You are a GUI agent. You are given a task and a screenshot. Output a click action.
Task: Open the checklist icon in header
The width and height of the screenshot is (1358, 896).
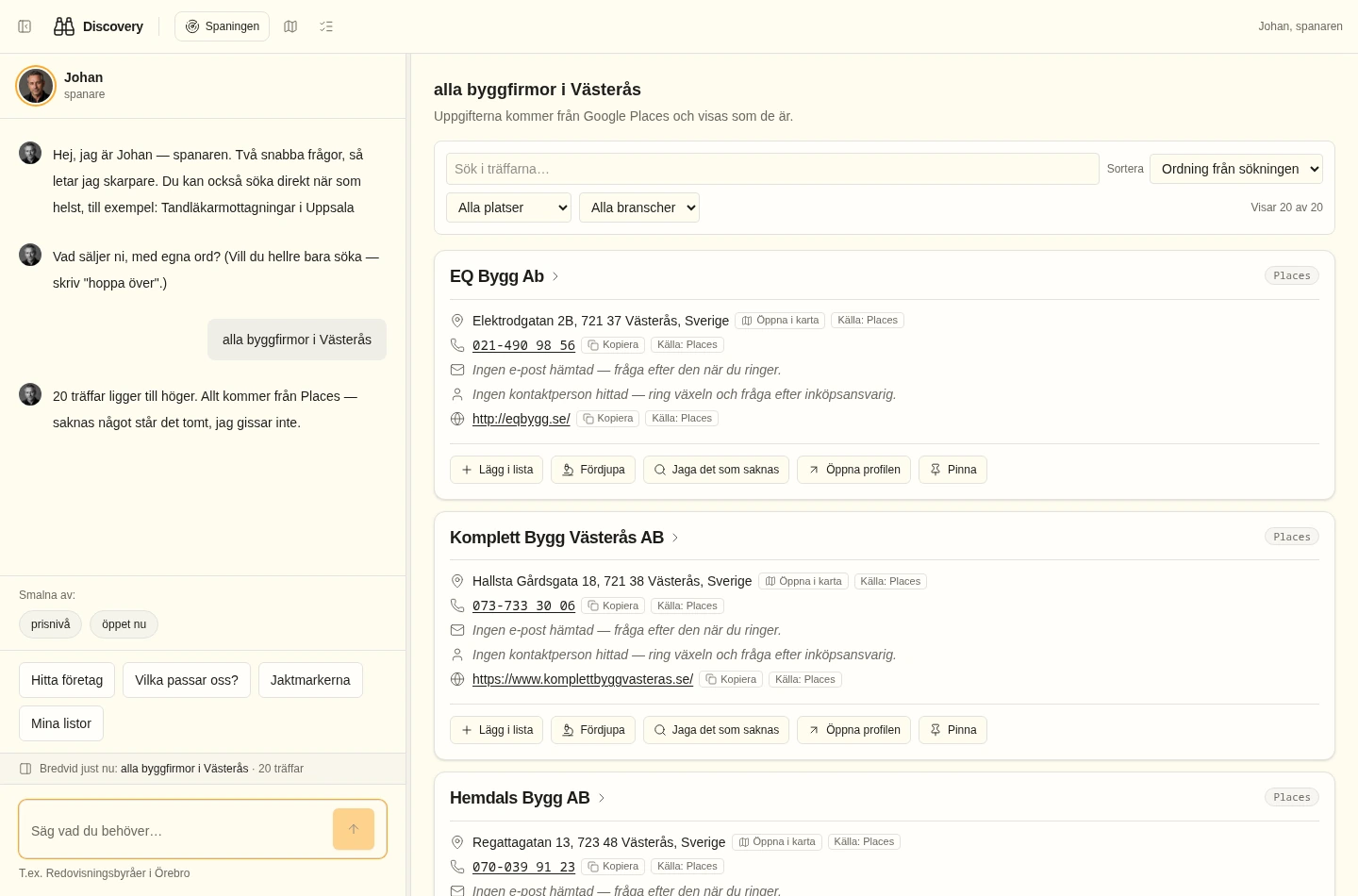(326, 26)
